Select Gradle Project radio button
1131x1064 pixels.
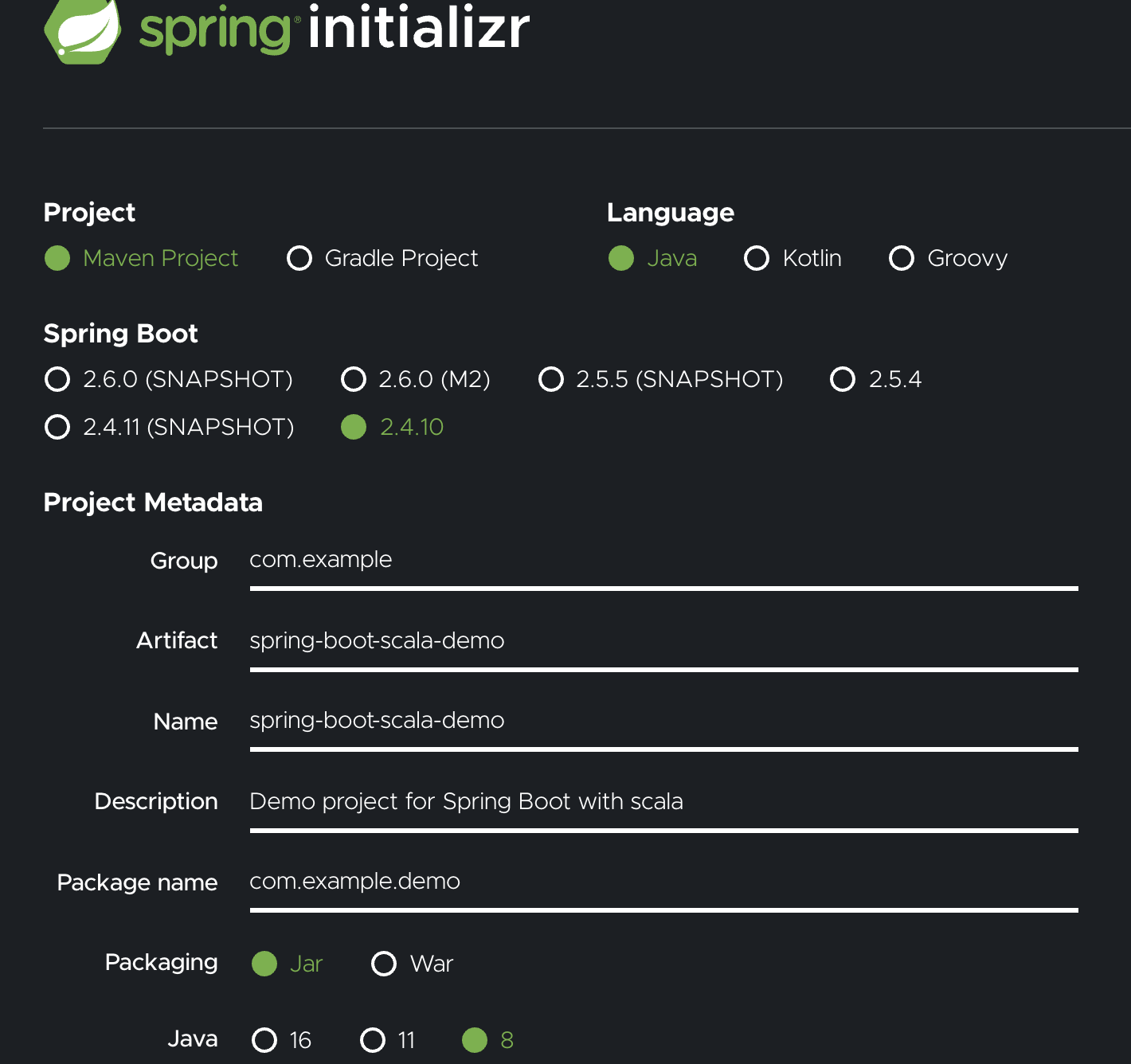[x=299, y=258]
